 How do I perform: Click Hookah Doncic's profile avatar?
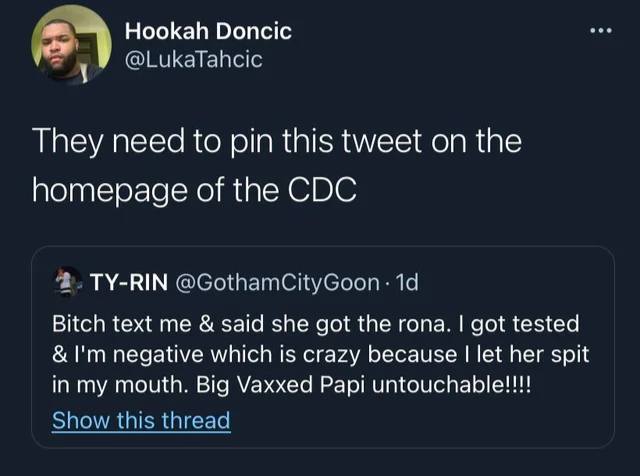click(71, 45)
